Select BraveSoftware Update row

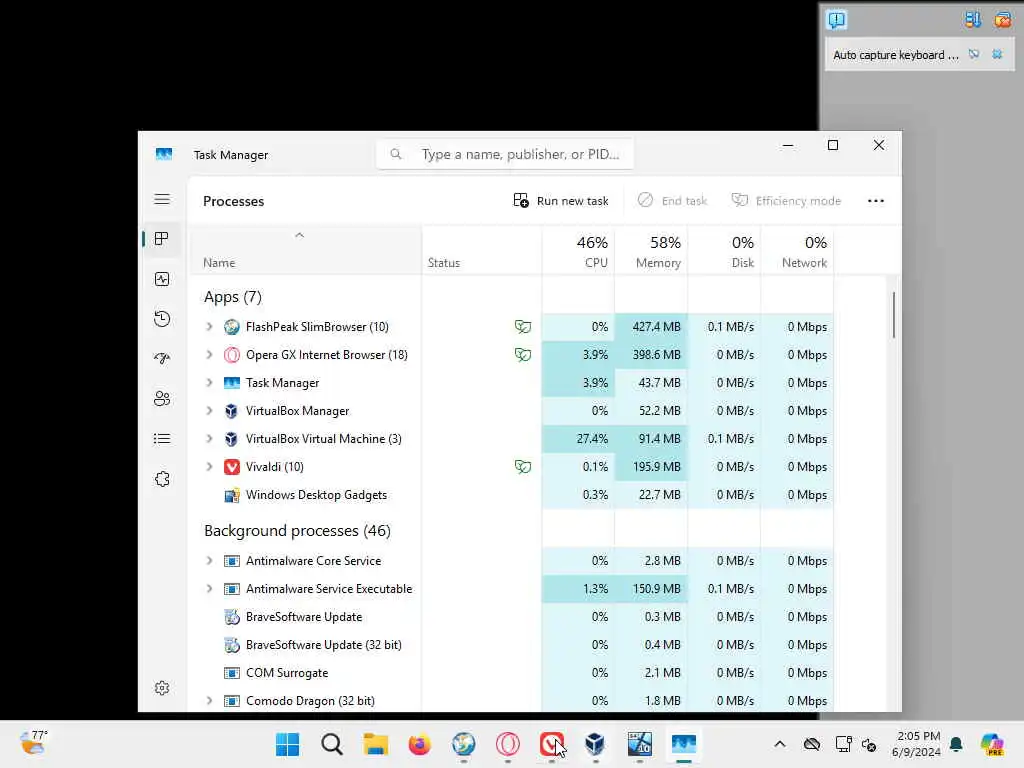(511, 616)
